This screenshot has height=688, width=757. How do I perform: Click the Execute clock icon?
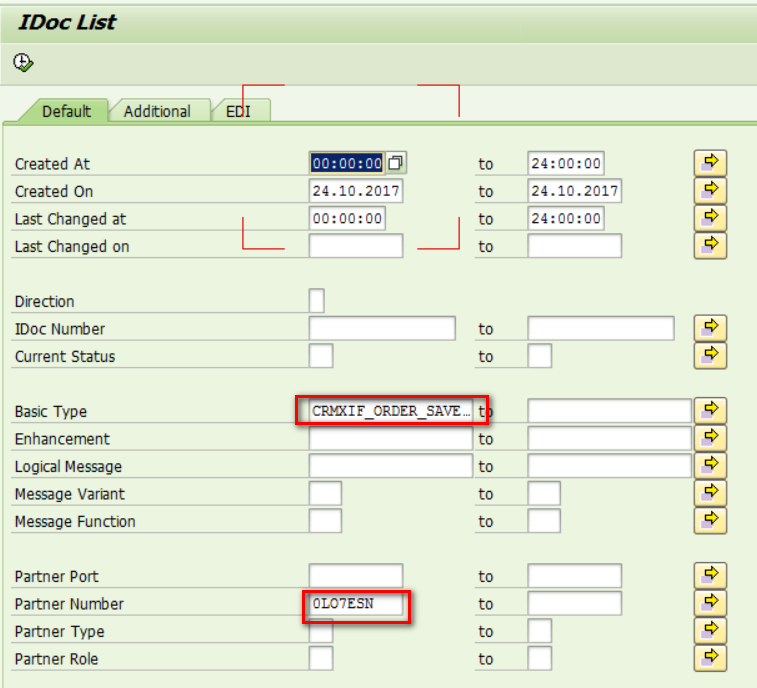click(23, 63)
